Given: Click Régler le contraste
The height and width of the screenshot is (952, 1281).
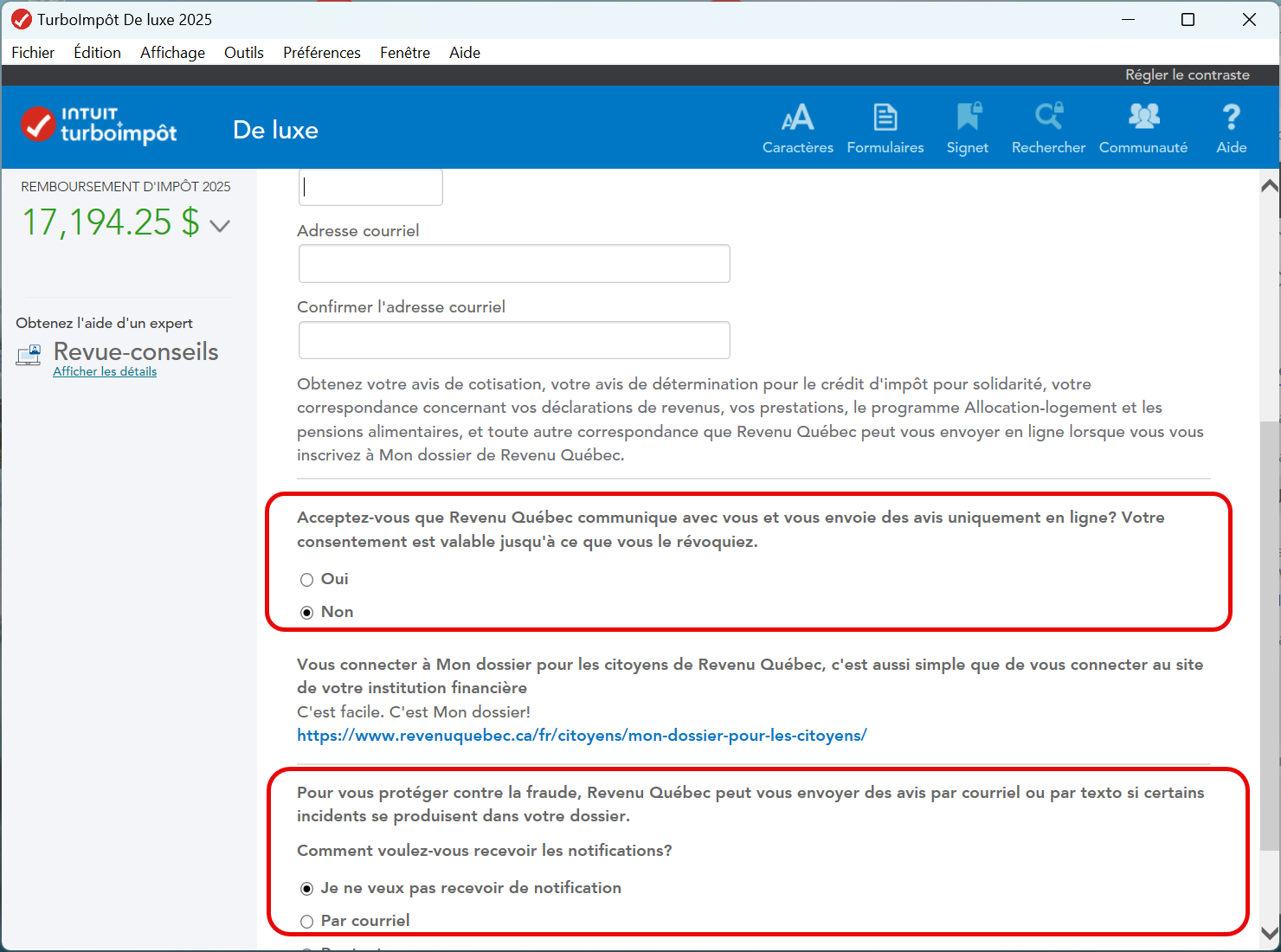Looking at the screenshot, I should tap(1187, 75).
